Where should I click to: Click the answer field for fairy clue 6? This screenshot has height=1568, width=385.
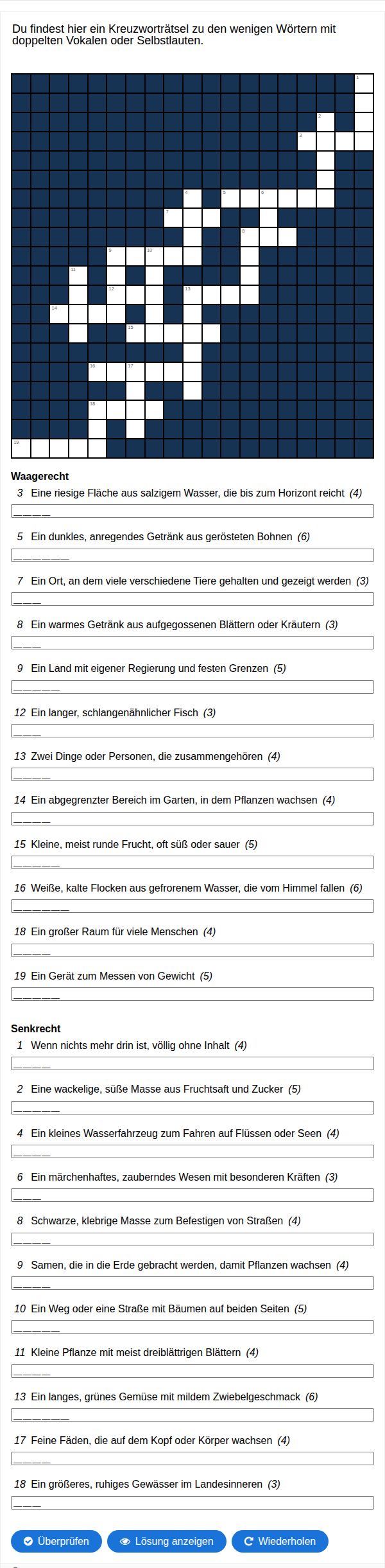[x=193, y=1195]
